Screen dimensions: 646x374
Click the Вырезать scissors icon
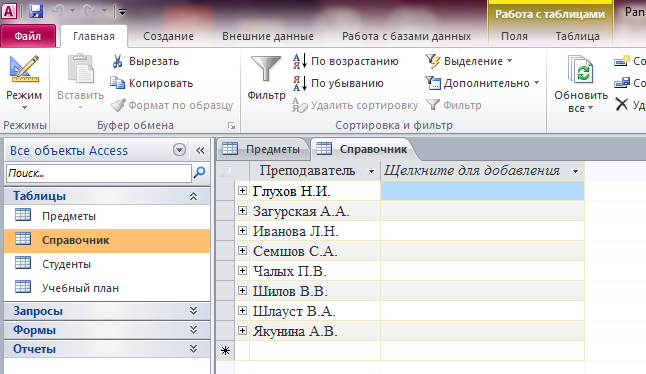[x=117, y=61]
